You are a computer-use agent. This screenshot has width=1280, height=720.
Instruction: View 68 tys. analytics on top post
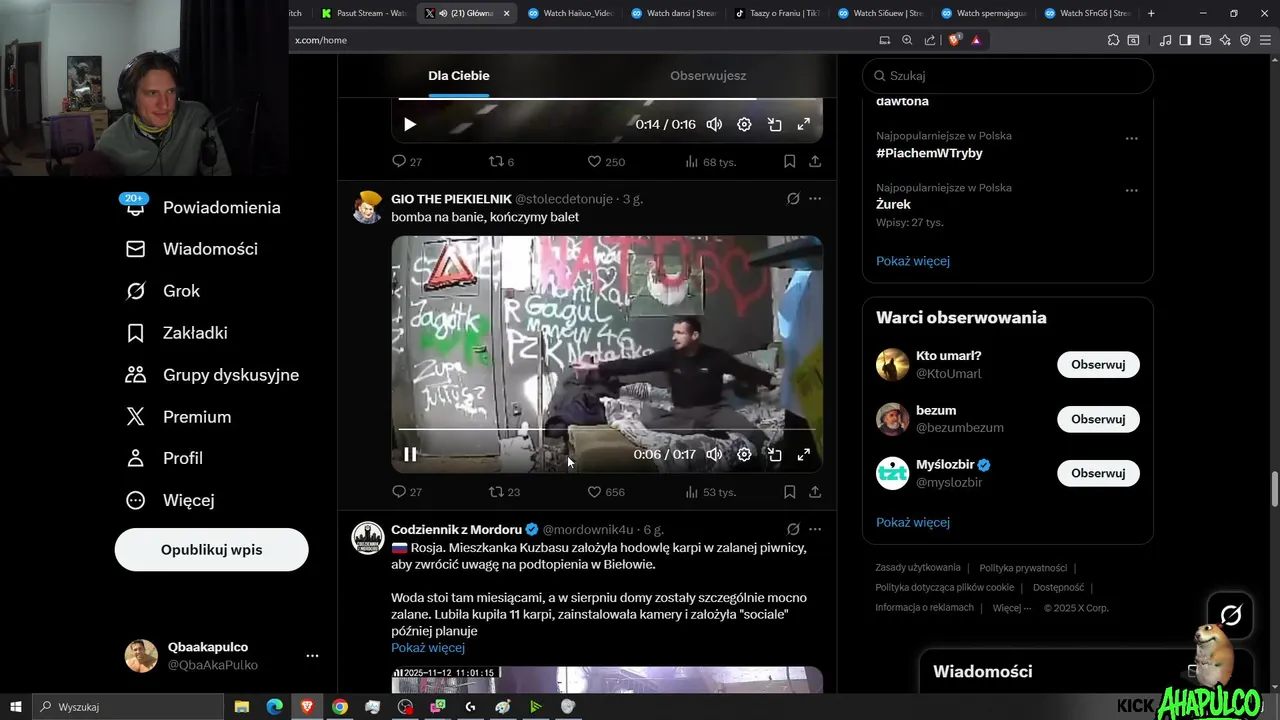[710, 161]
